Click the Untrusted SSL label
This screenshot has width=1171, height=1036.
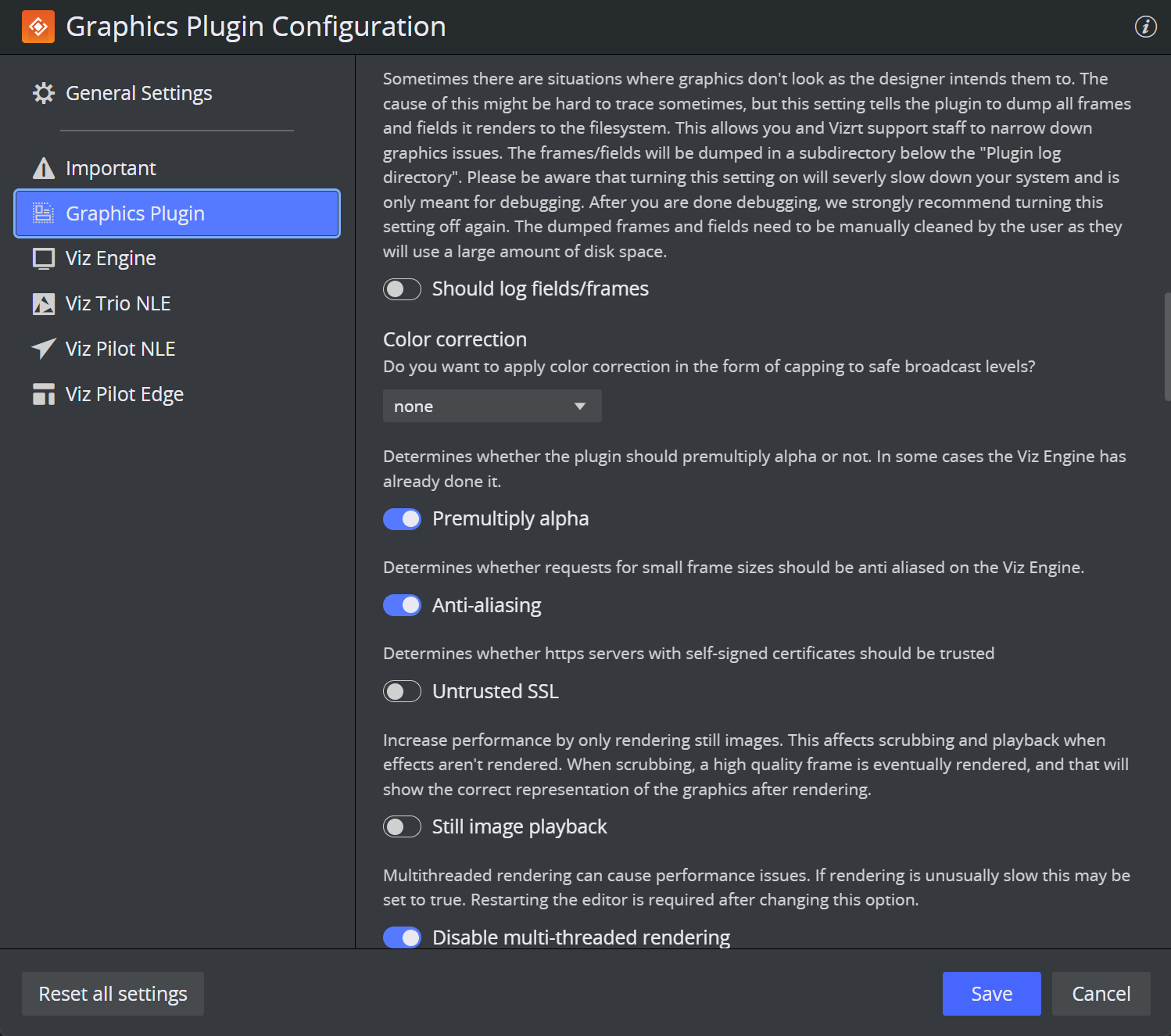click(x=496, y=691)
